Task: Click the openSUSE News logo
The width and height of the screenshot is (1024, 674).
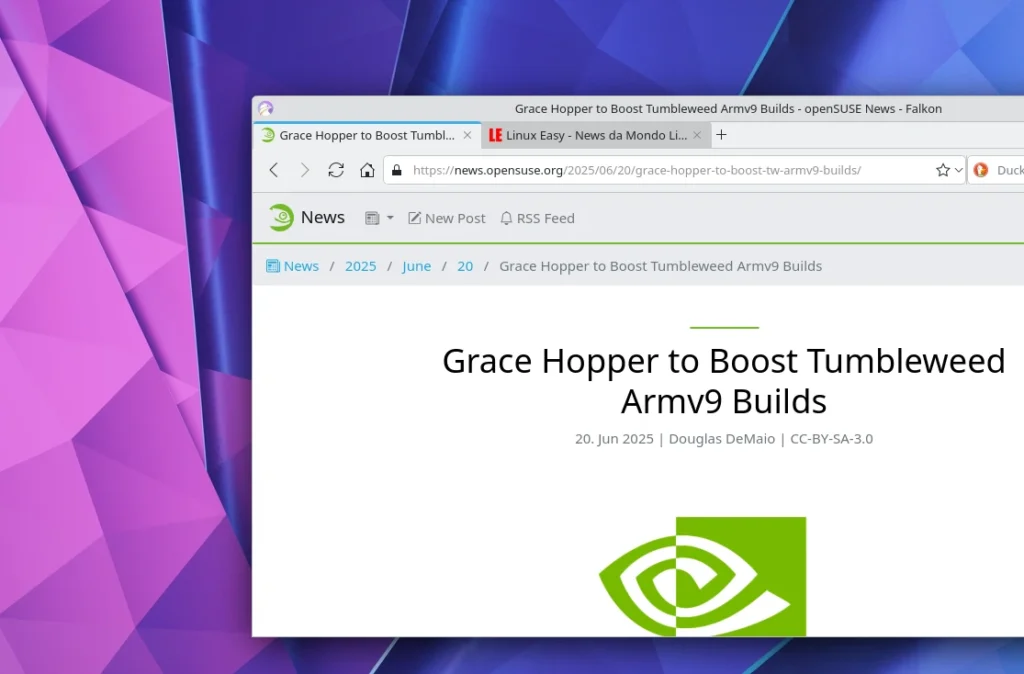Action: click(x=281, y=217)
